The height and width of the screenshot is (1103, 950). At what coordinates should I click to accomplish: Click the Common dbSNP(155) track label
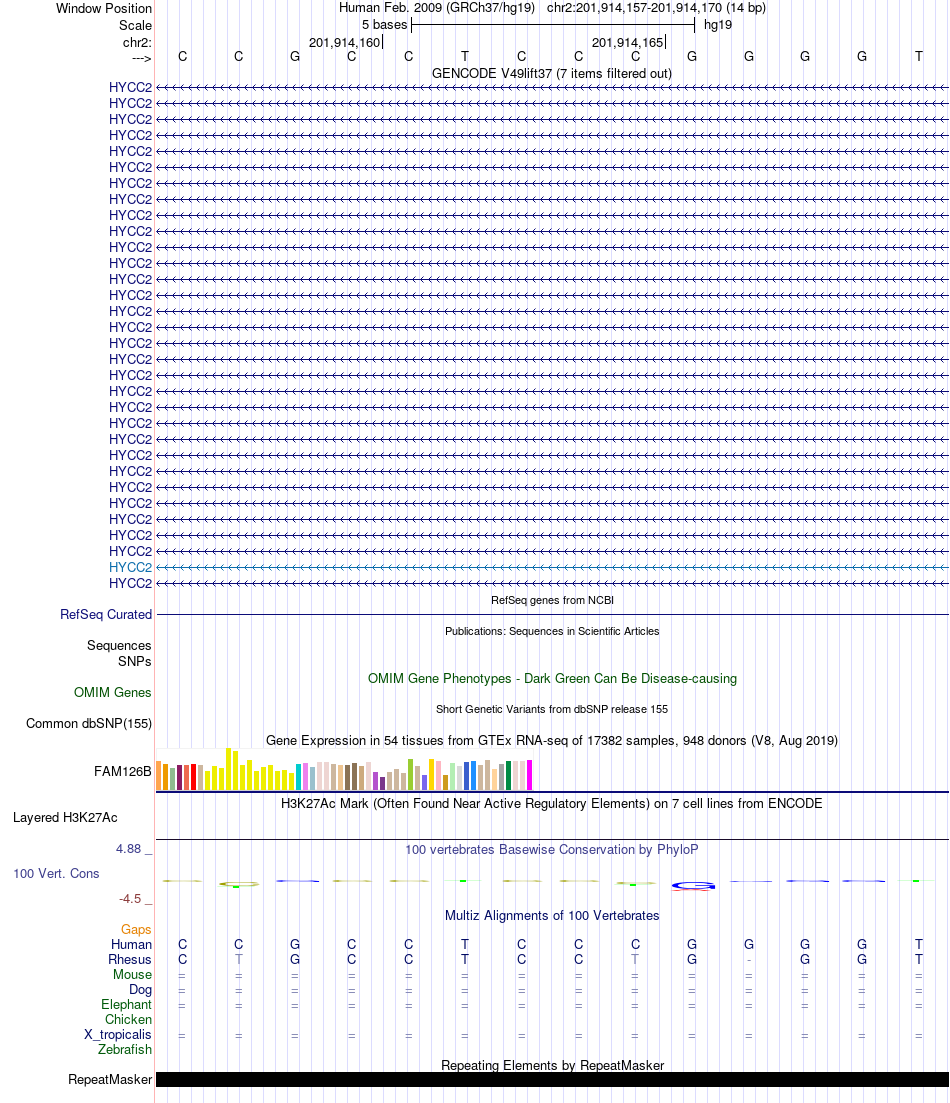pyautogui.click(x=89, y=723)
